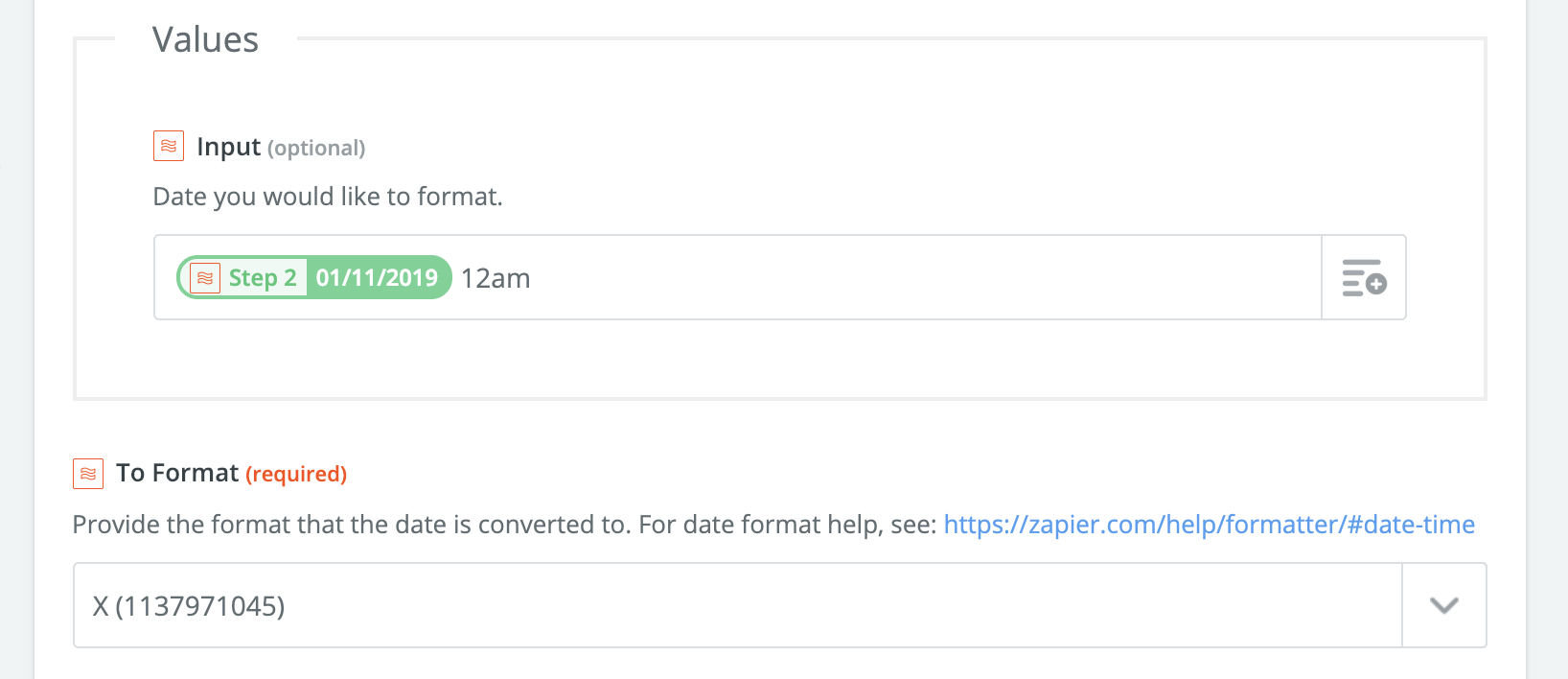Click the Input field label
1568x679 pixels.
click(228, 147)
